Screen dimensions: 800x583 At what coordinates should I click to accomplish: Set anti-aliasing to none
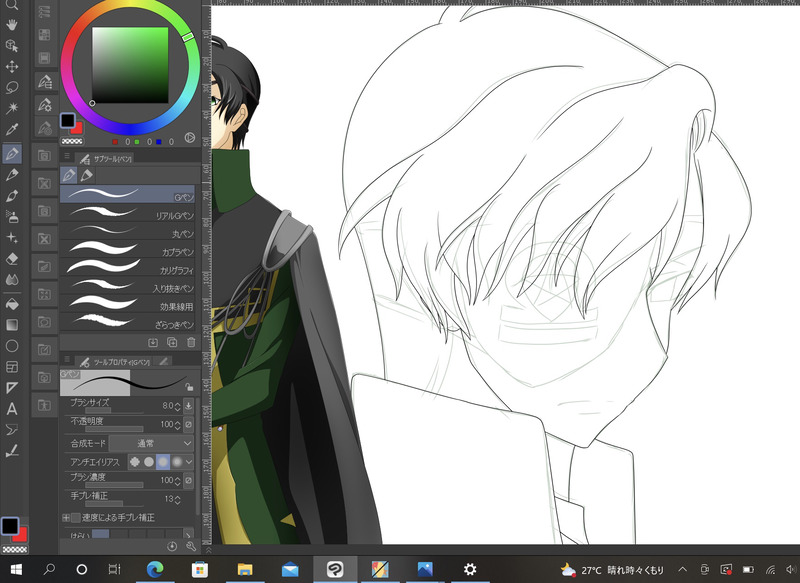[135, 462]
